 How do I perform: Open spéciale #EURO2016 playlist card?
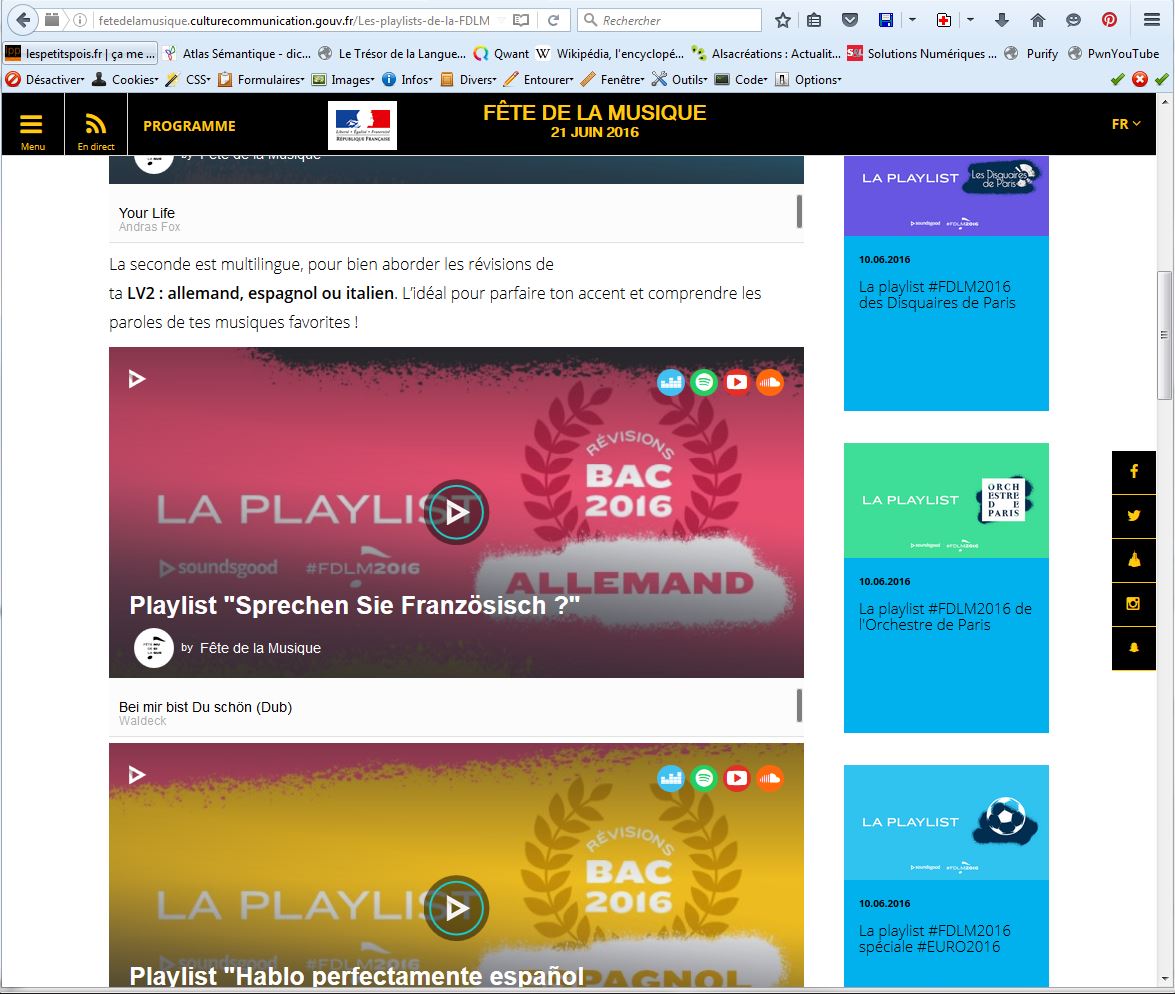[946, 876]
